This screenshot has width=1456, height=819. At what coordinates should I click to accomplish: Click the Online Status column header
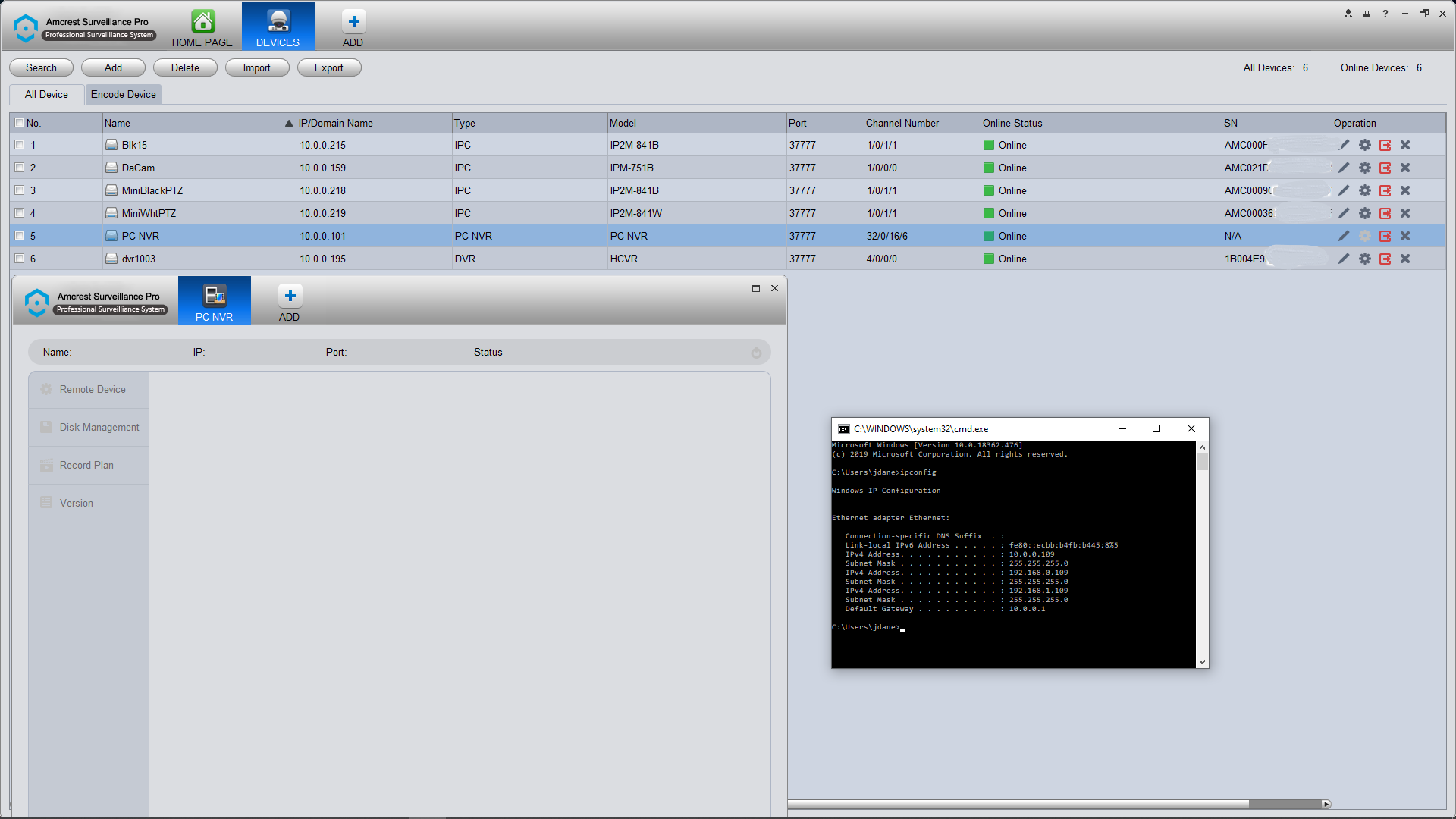(x=1100, y=123)
